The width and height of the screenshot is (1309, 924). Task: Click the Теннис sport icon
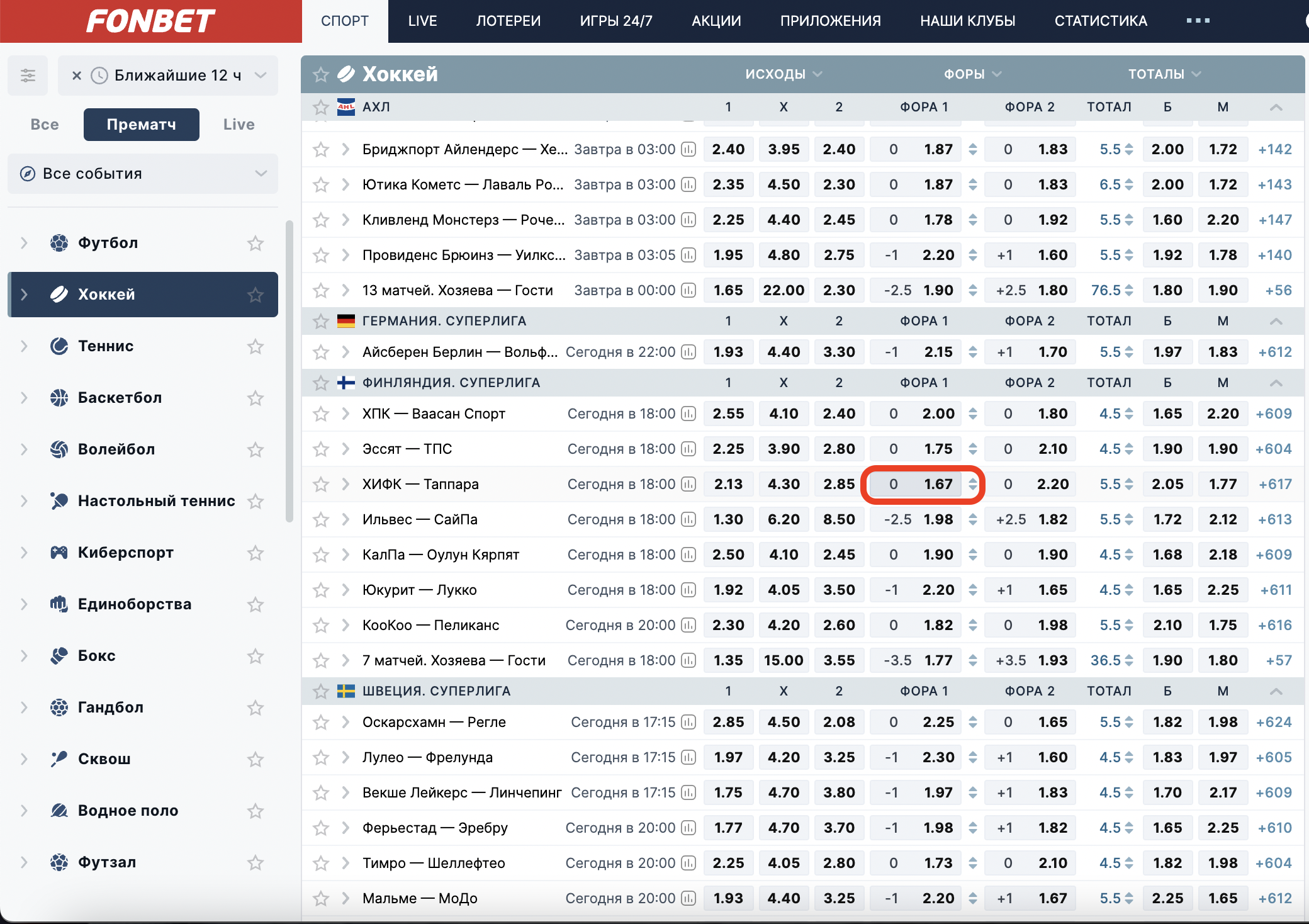coord(59,346)
